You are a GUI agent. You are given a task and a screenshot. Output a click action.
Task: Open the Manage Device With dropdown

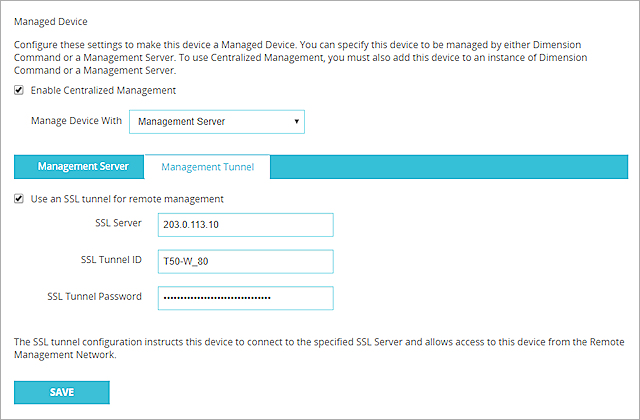click(x=216, y=122)
